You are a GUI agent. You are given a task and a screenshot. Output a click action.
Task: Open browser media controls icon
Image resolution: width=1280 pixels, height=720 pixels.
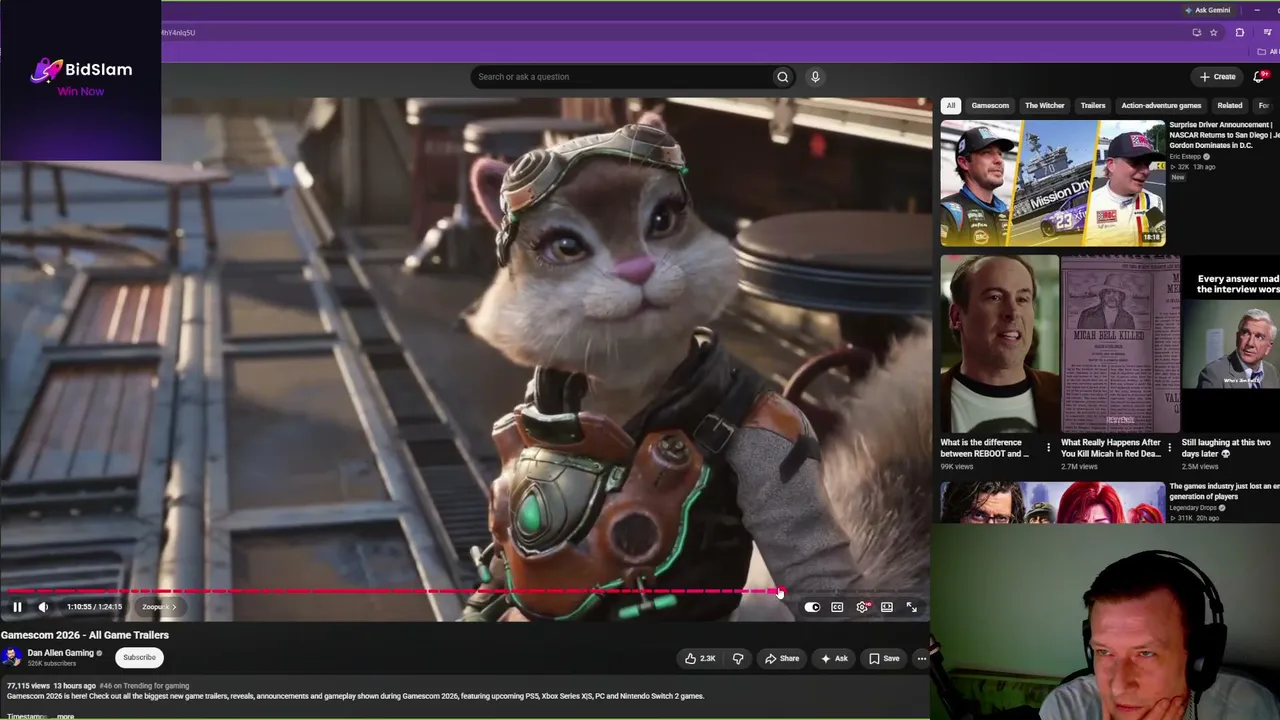[x=1267, y=33]
